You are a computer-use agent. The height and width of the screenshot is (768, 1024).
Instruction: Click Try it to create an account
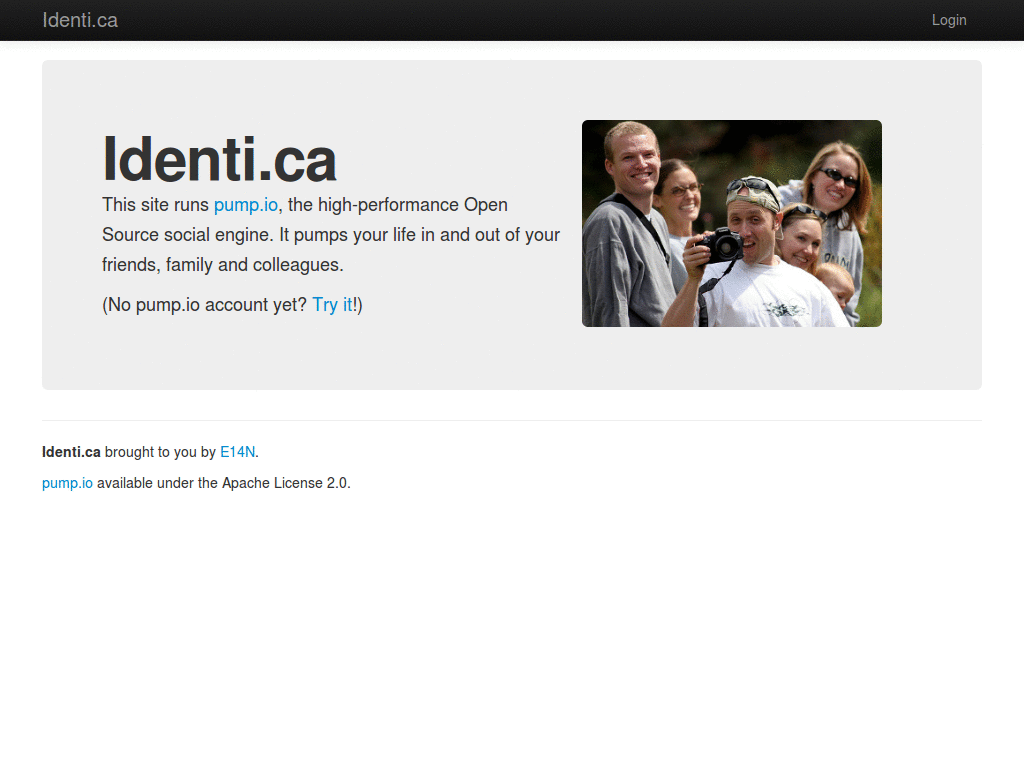coord(332,305)
